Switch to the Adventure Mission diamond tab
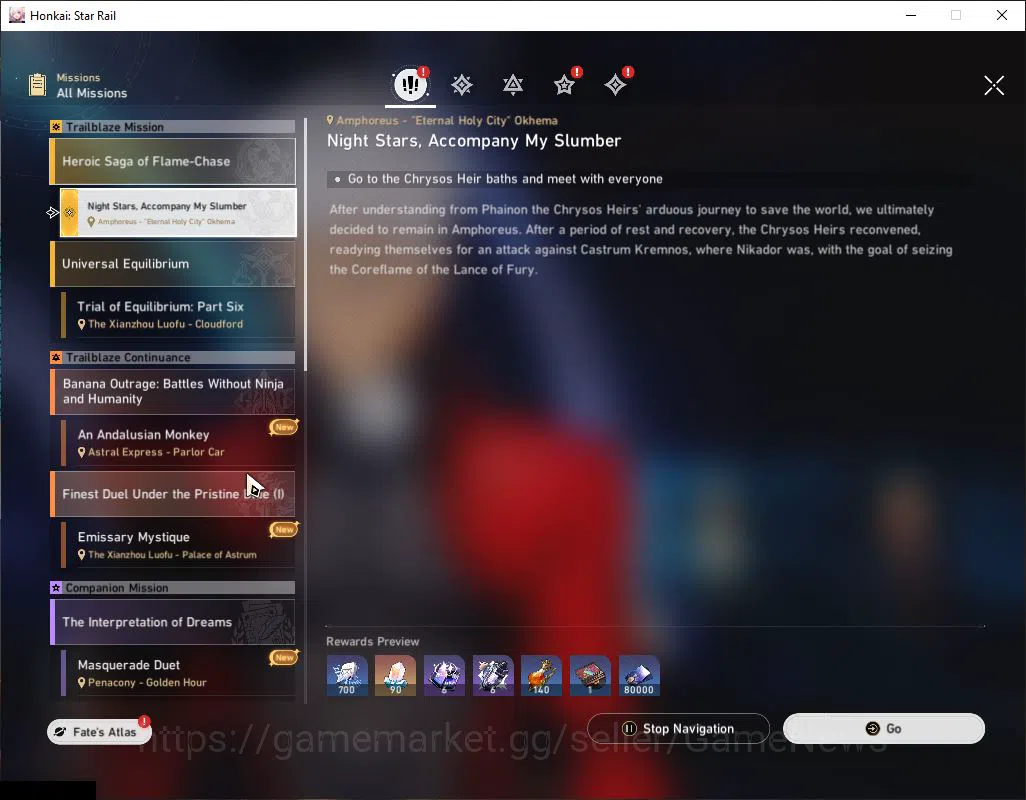1026x800 pixels. (615, 85)
